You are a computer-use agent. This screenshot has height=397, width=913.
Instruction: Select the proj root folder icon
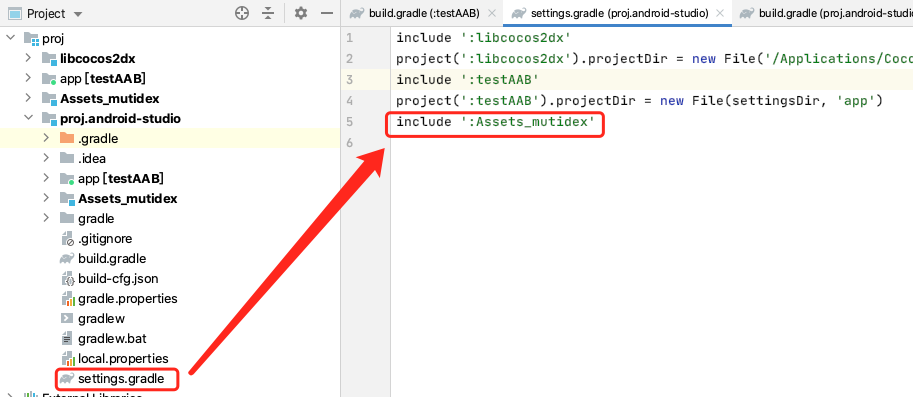point(31,39)
